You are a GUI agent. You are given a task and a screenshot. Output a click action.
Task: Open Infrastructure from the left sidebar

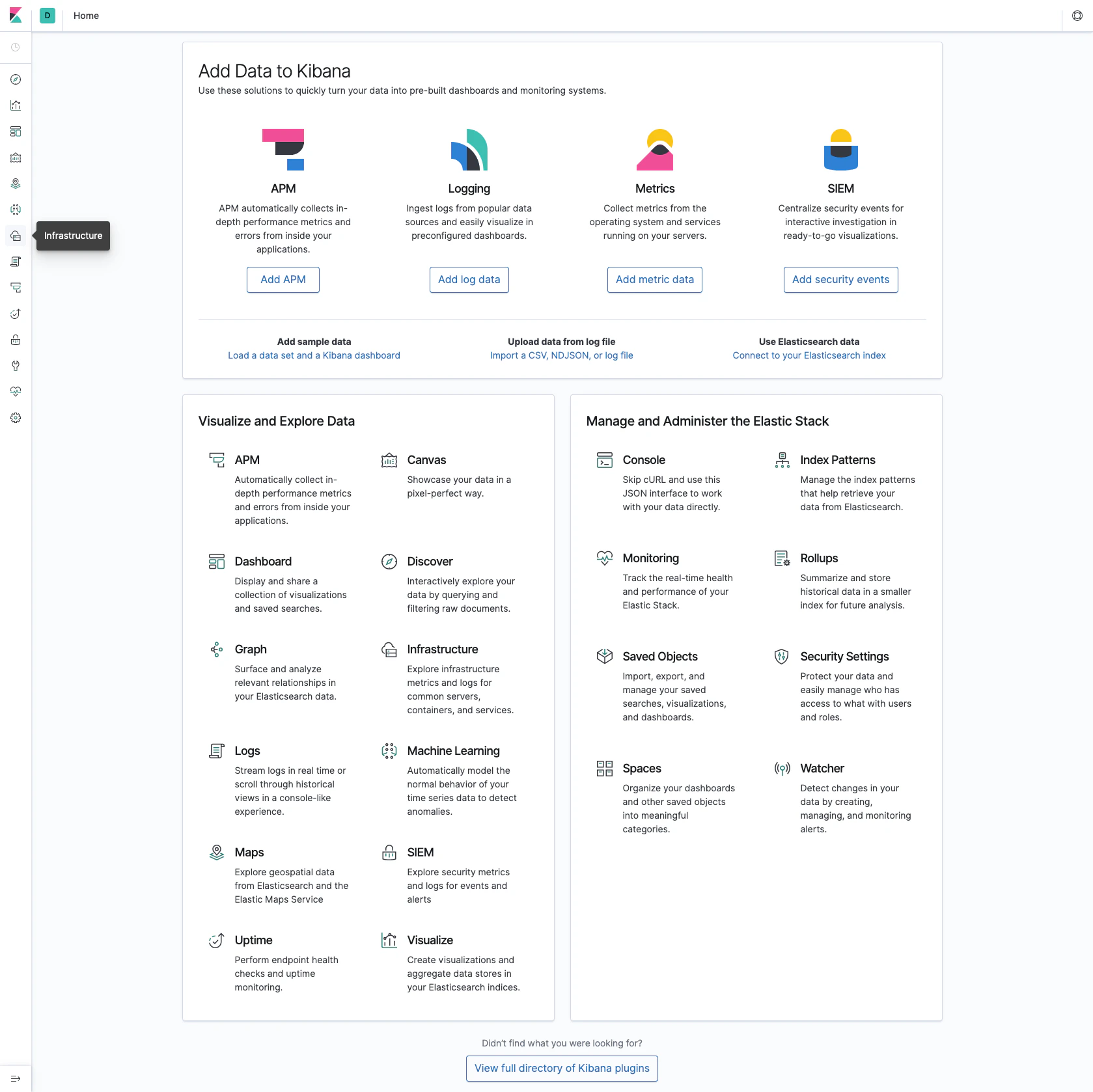click(16, 236)
